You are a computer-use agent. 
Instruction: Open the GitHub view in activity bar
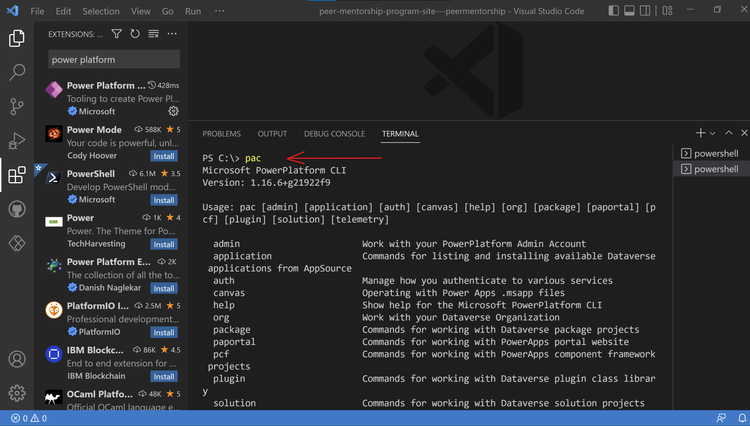(x=17, y=209)
